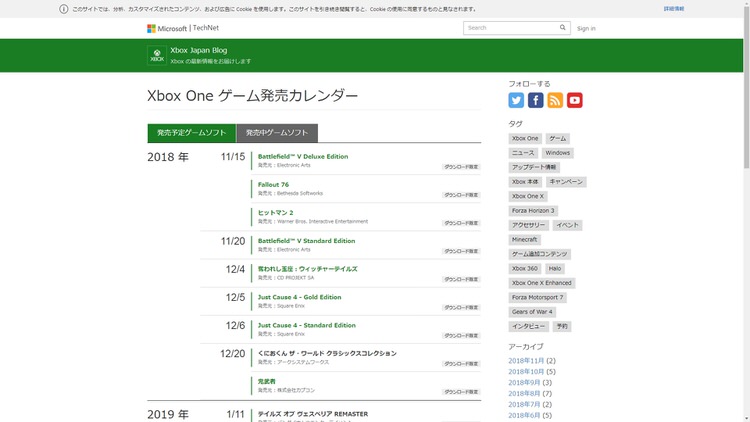Select the インタビュー tag
The image size is (750, 422).
529,326
